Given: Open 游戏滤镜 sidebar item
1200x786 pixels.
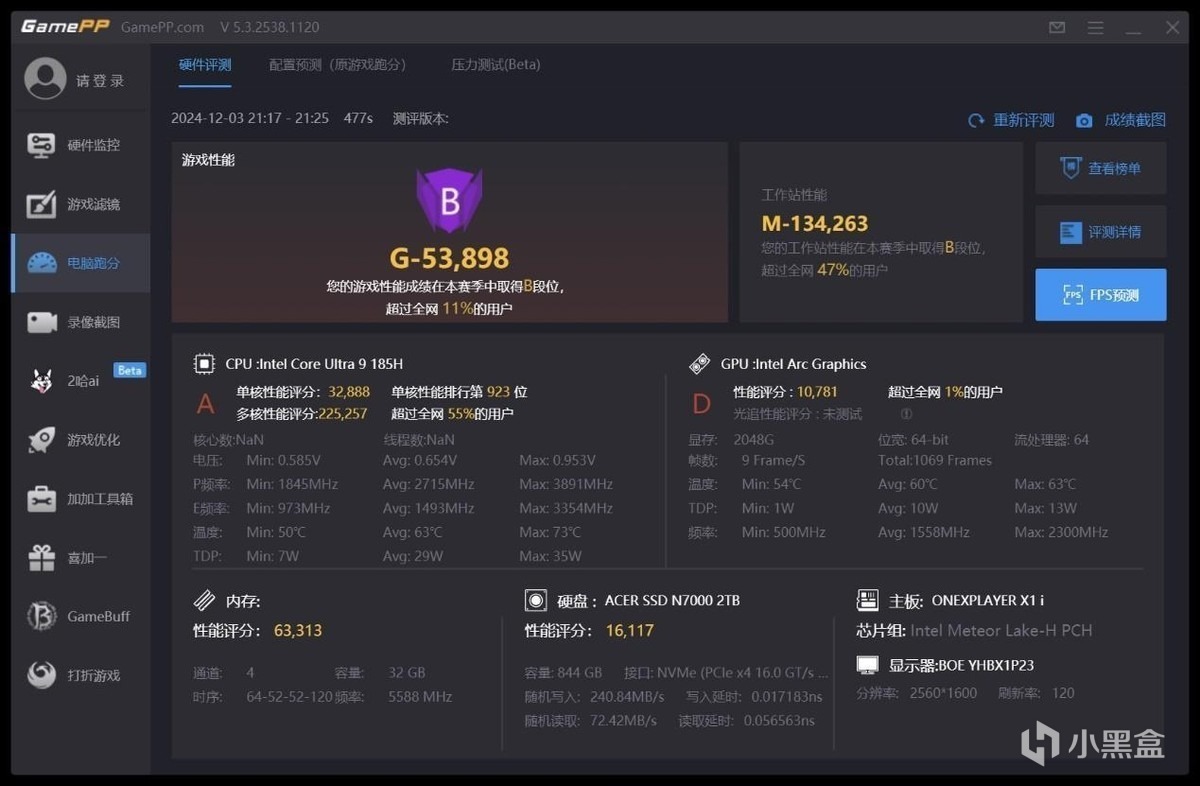Looking at the screenshot, I should pyautogui.click(x=80, y=204).
